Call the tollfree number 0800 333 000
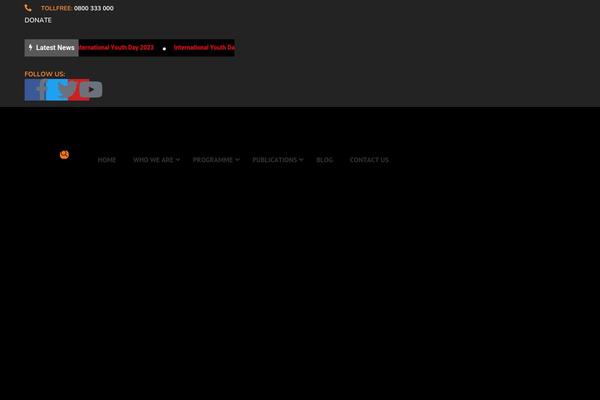The width and height of the screenshot is (600, 400). pyautogui.click(x=94, y=8)
